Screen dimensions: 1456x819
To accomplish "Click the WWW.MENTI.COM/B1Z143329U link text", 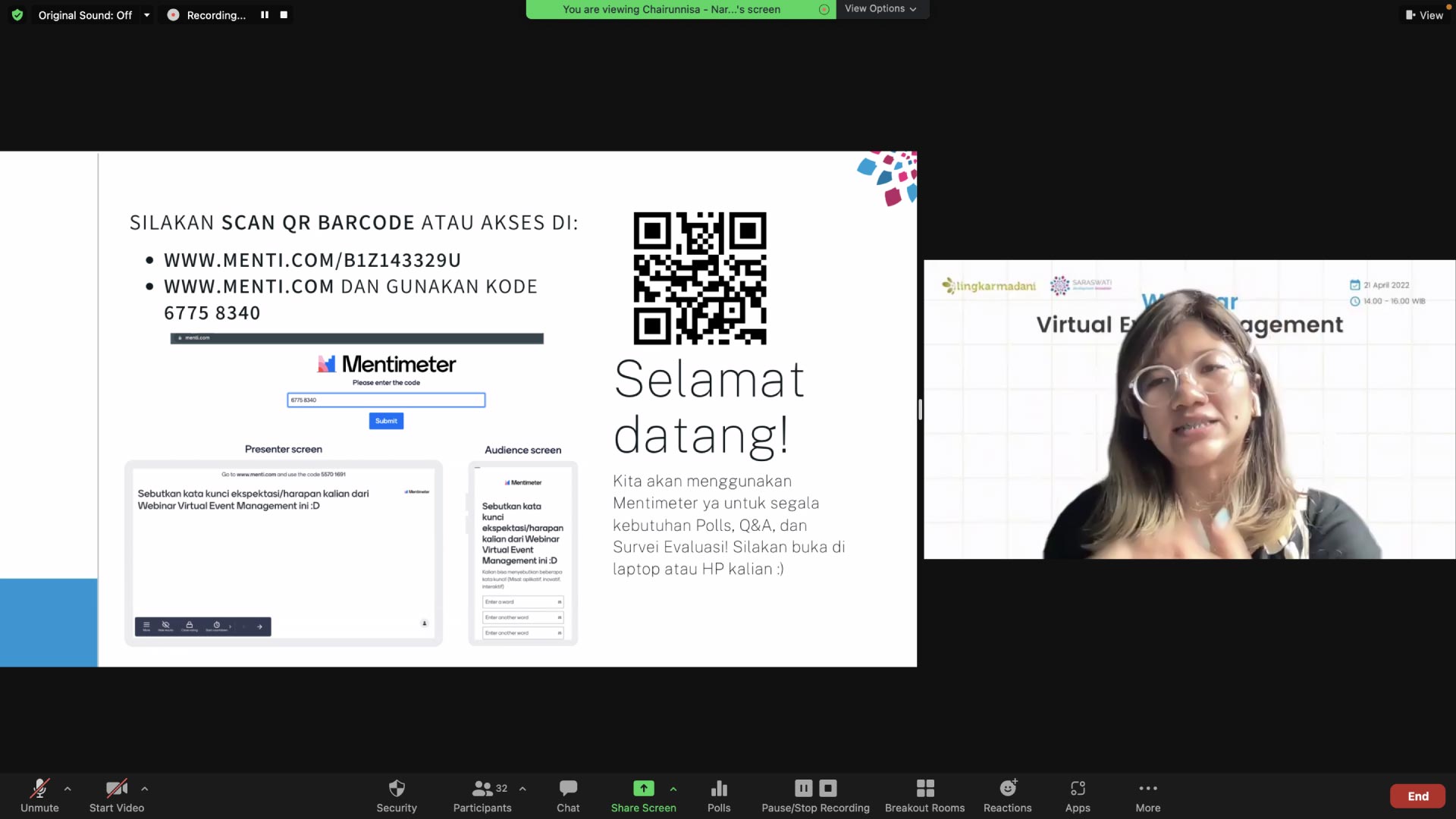I will pos(312,260).
